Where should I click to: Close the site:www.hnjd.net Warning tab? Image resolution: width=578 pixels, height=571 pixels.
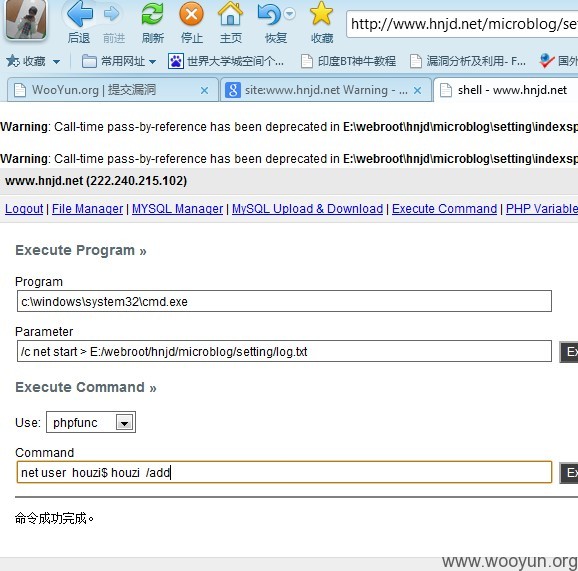[417, 90]
